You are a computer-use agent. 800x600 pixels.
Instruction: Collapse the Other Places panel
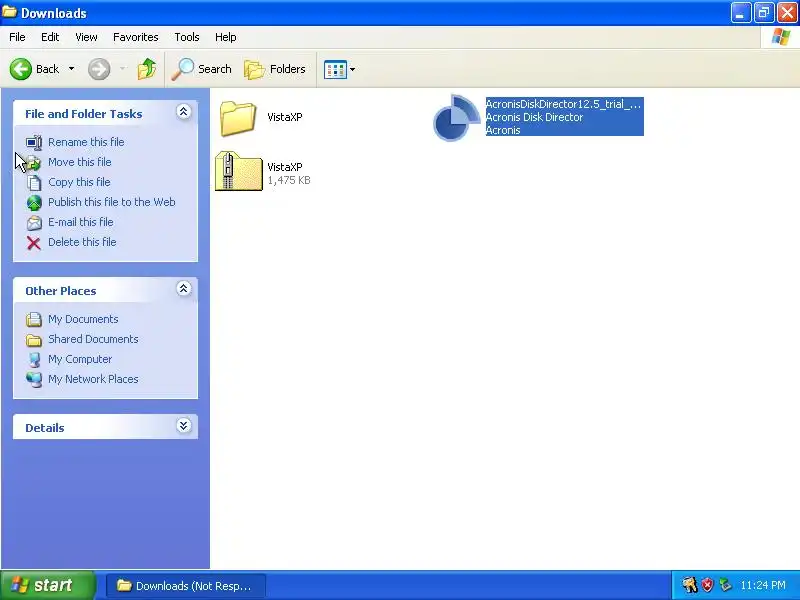point(184,289)
